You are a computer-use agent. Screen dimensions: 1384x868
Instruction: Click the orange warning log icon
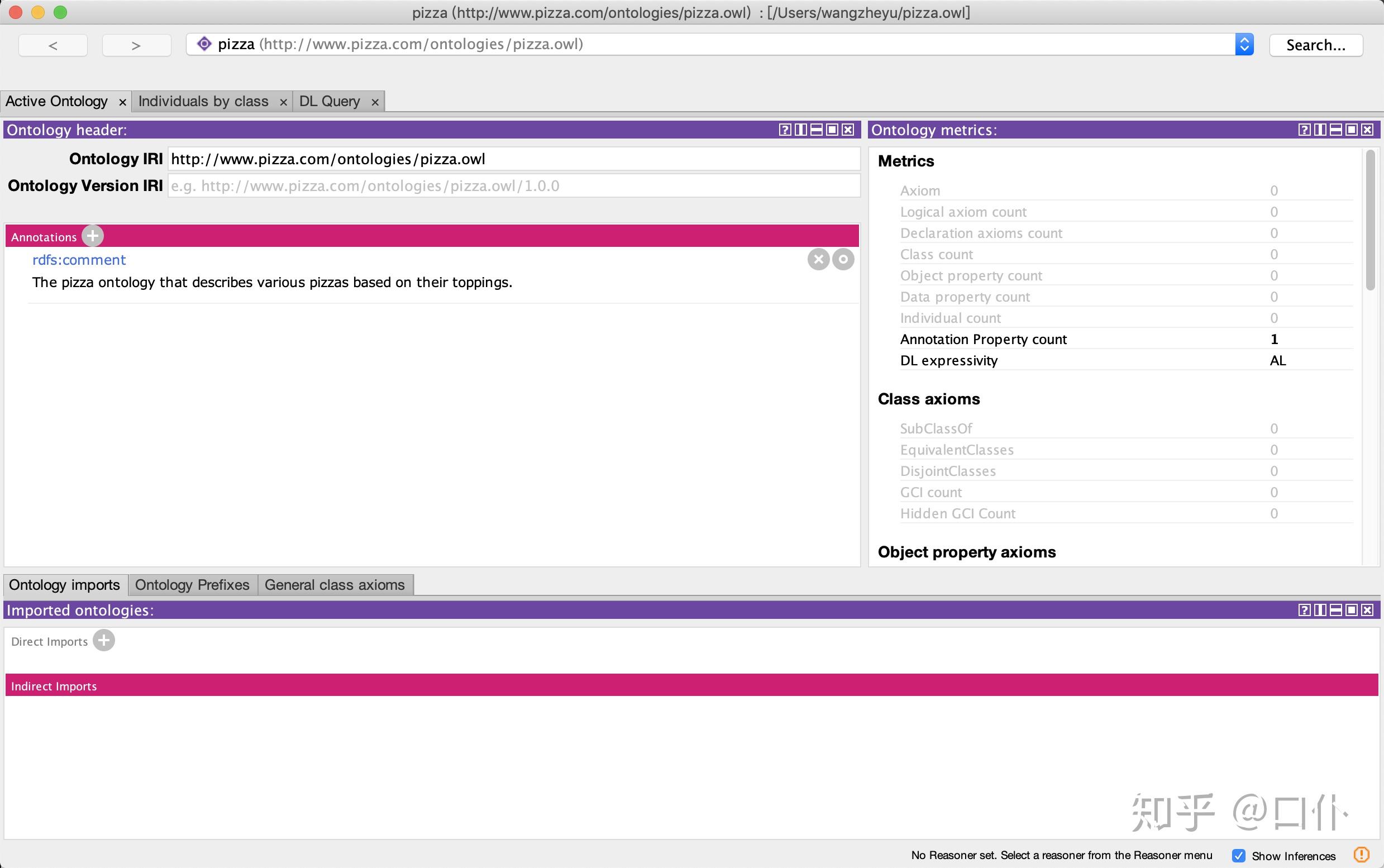pos(1361,855)
